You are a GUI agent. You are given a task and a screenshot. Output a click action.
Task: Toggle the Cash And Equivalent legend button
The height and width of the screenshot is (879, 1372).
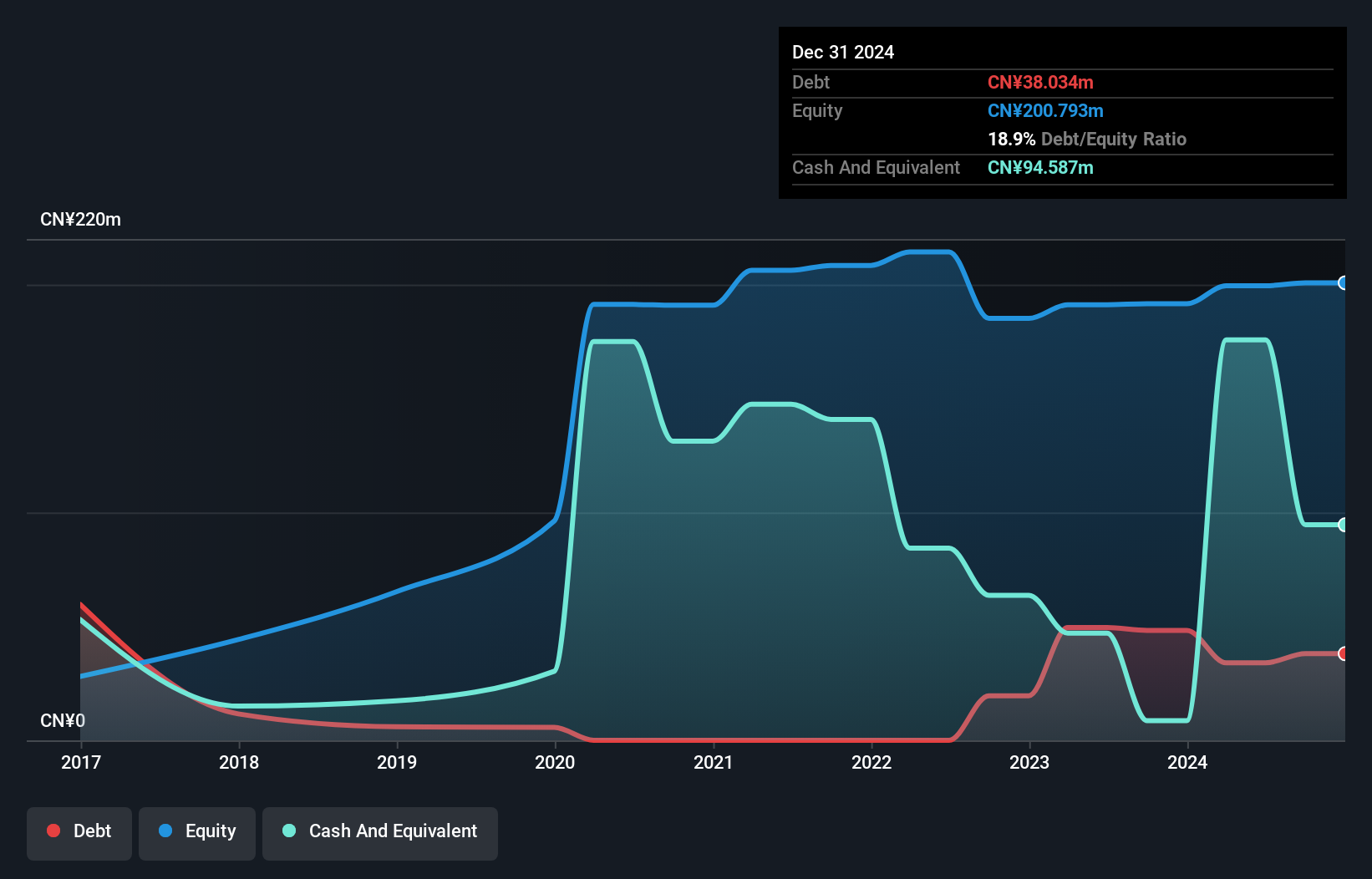[x=380, y=833]
